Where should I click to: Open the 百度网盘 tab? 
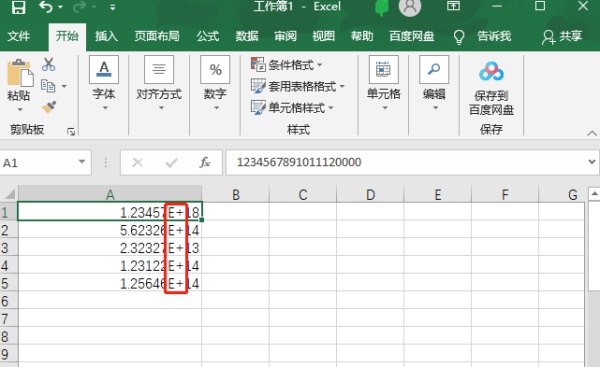pos(412,36)
